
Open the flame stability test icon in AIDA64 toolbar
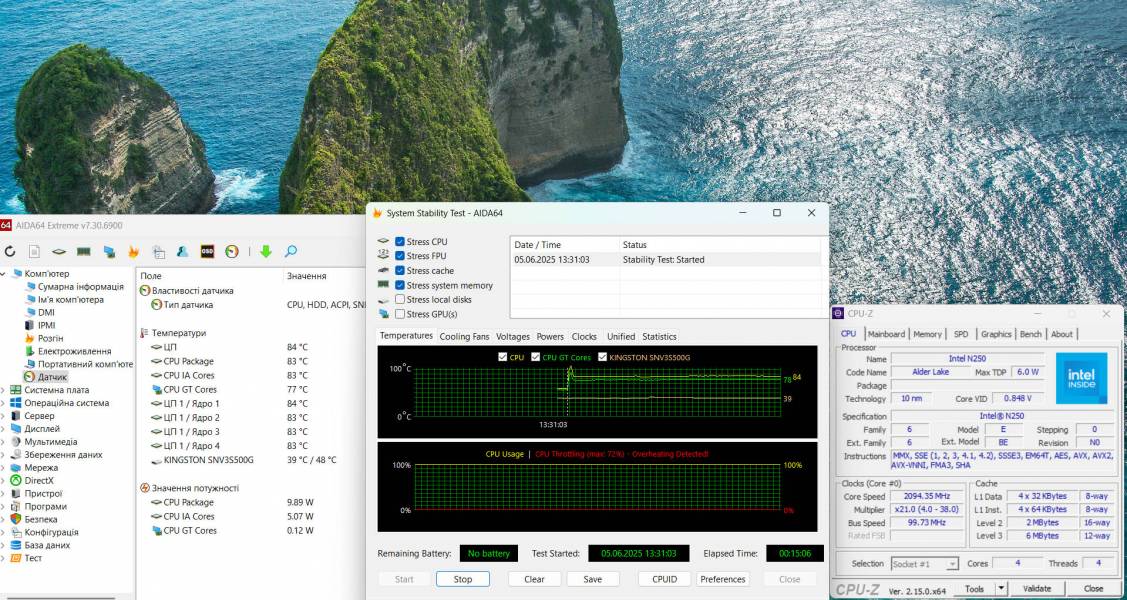pyautogui.click(x=133, y=251)
